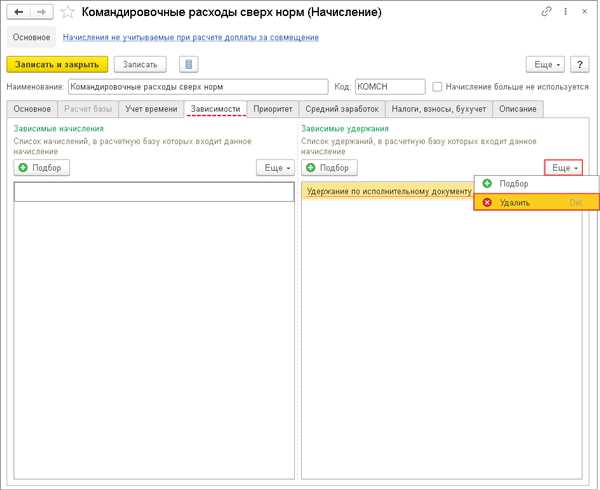Click empty first row in Зависимые начисления list
Screen dimensions: 600x490
(x=154, y=192)
